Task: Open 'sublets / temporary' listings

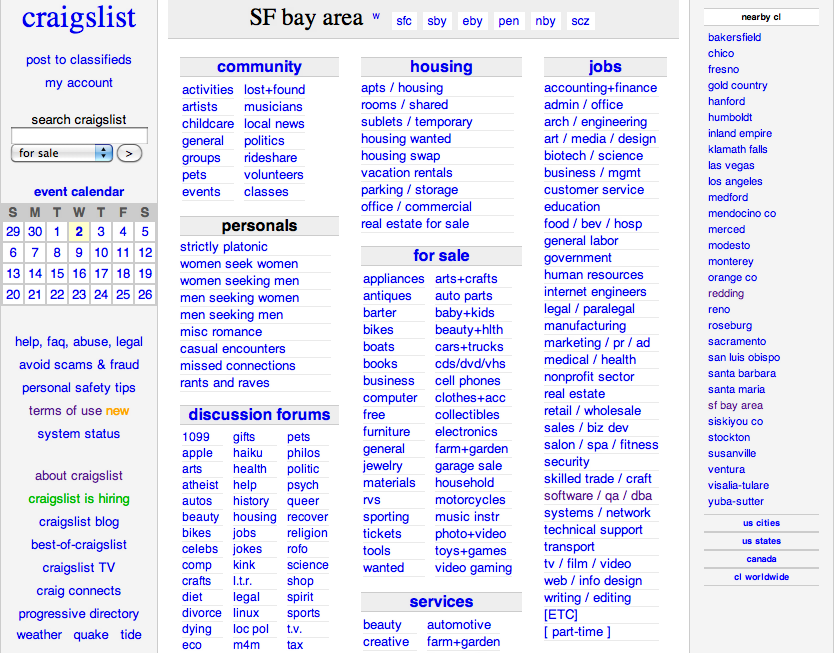Action: click(416, 121)
